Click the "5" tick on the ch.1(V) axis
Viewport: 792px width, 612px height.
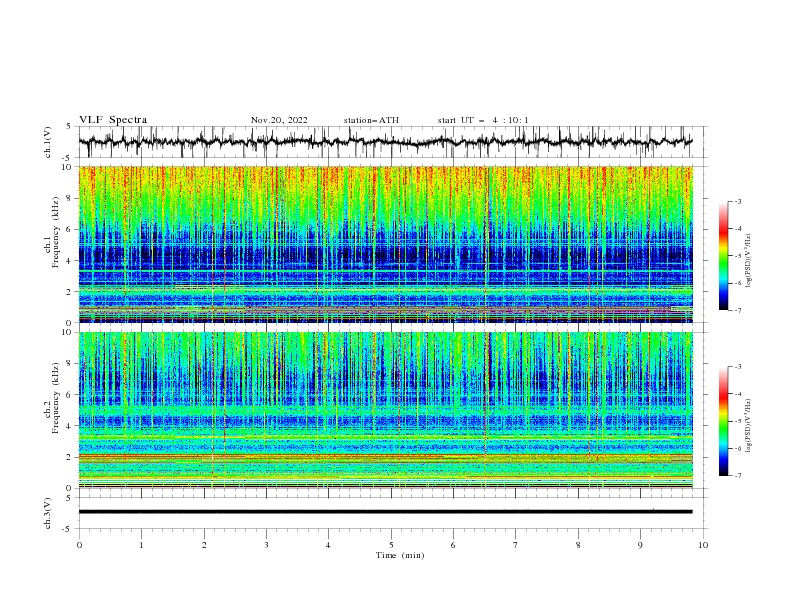tap(70, 127)
